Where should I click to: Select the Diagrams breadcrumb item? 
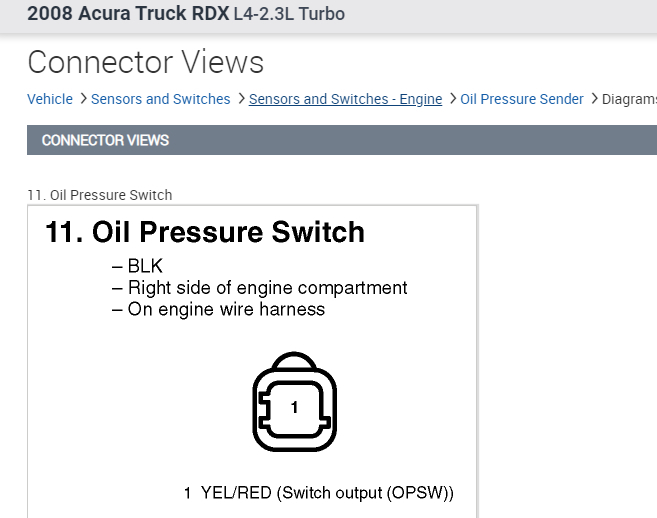pos(629,99)
